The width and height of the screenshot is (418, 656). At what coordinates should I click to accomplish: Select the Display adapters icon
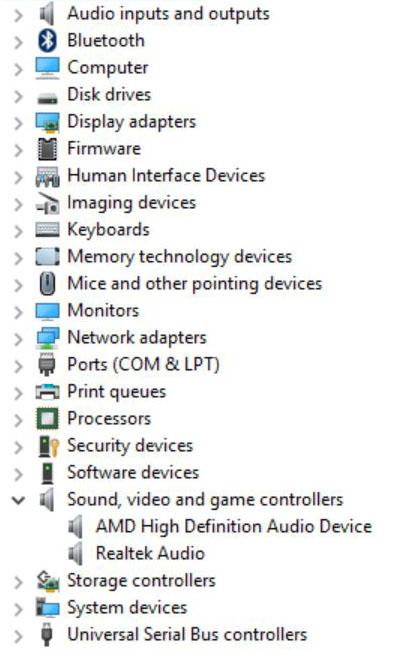click(x=47, y=122)
